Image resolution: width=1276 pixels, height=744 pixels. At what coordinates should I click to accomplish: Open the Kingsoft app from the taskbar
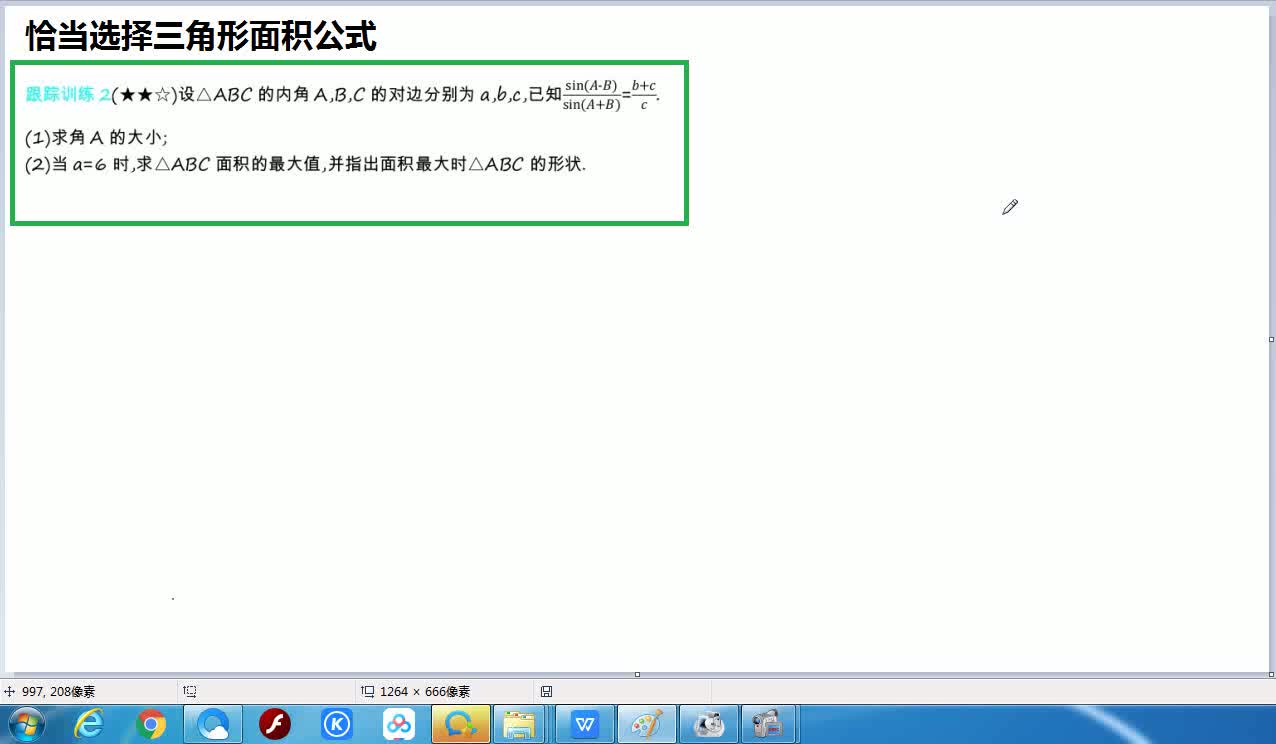(x=337, y=723)
